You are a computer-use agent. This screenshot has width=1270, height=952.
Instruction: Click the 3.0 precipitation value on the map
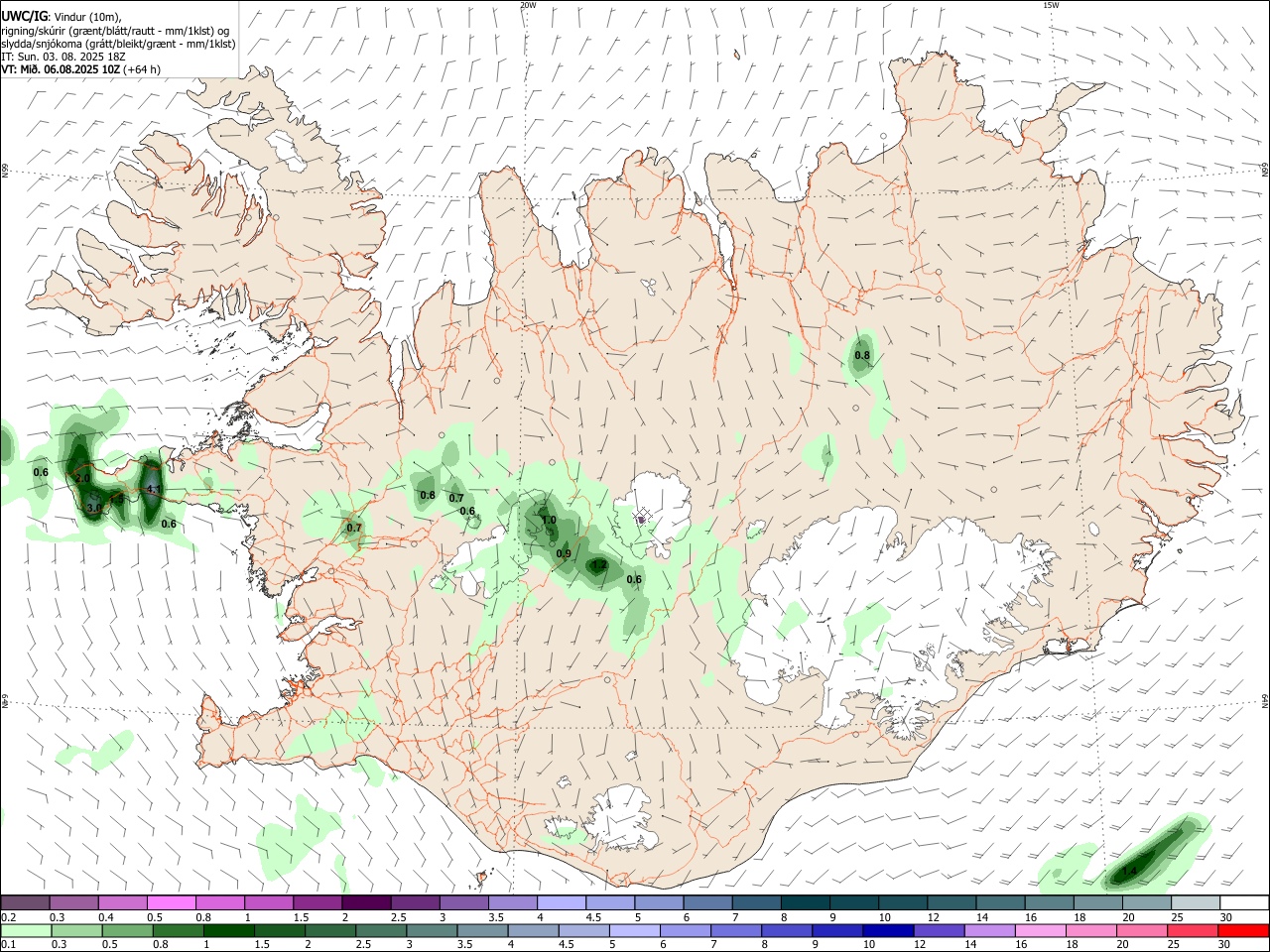click(94, 508)
